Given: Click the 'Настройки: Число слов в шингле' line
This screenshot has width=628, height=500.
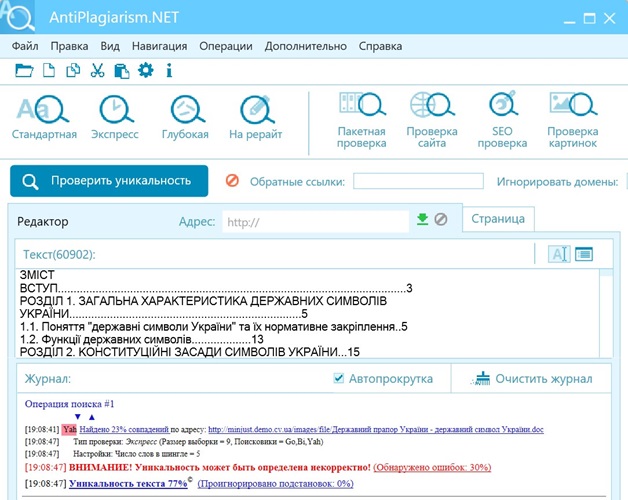Looking at the screenshot, I should click(137, 454).
